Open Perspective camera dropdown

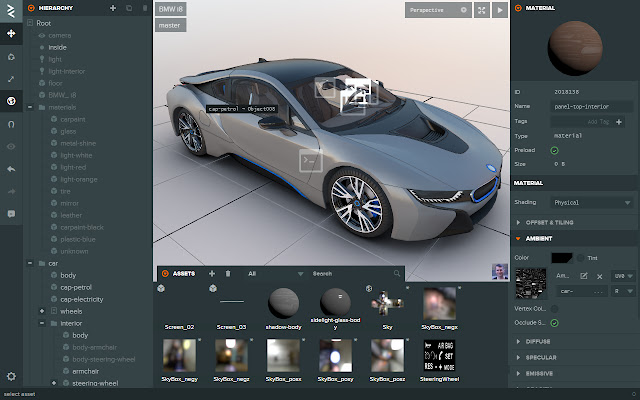(x=438, y=10)
